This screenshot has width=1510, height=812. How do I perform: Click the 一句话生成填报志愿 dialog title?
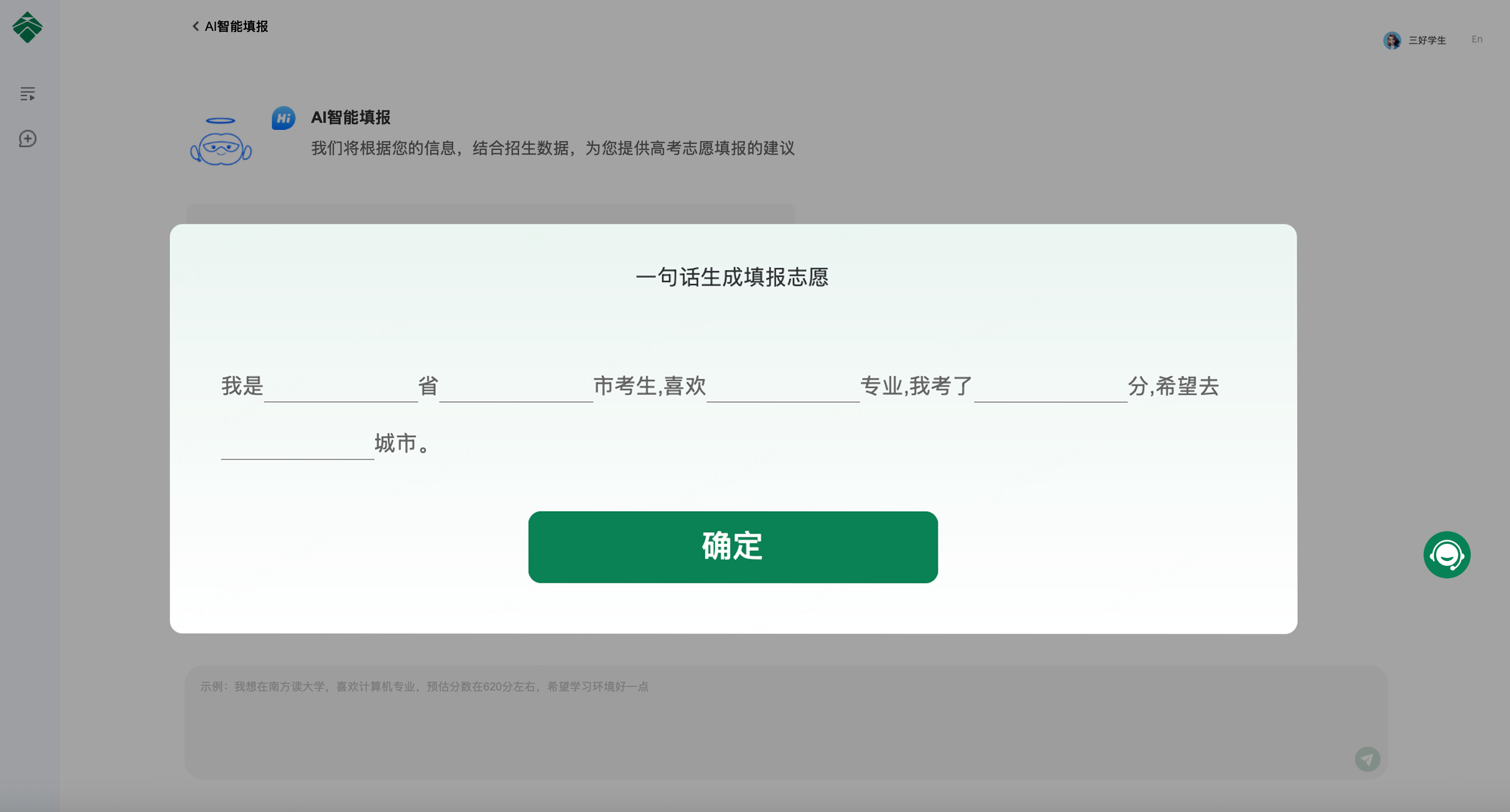732,278
